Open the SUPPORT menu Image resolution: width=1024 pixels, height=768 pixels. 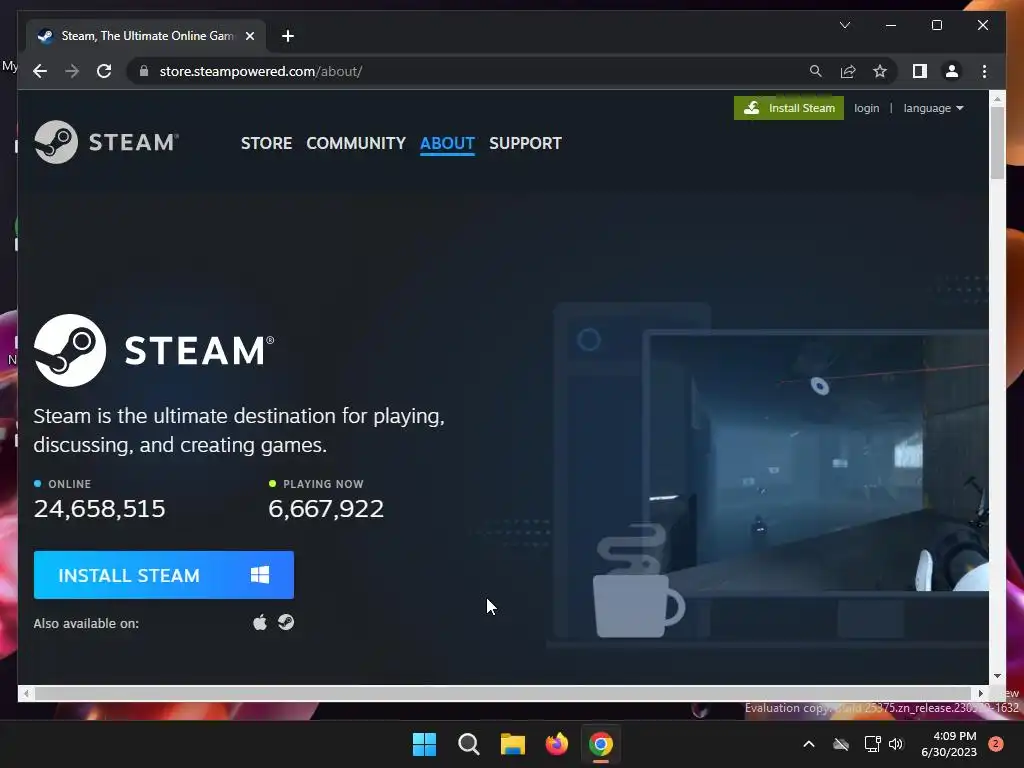525,143
